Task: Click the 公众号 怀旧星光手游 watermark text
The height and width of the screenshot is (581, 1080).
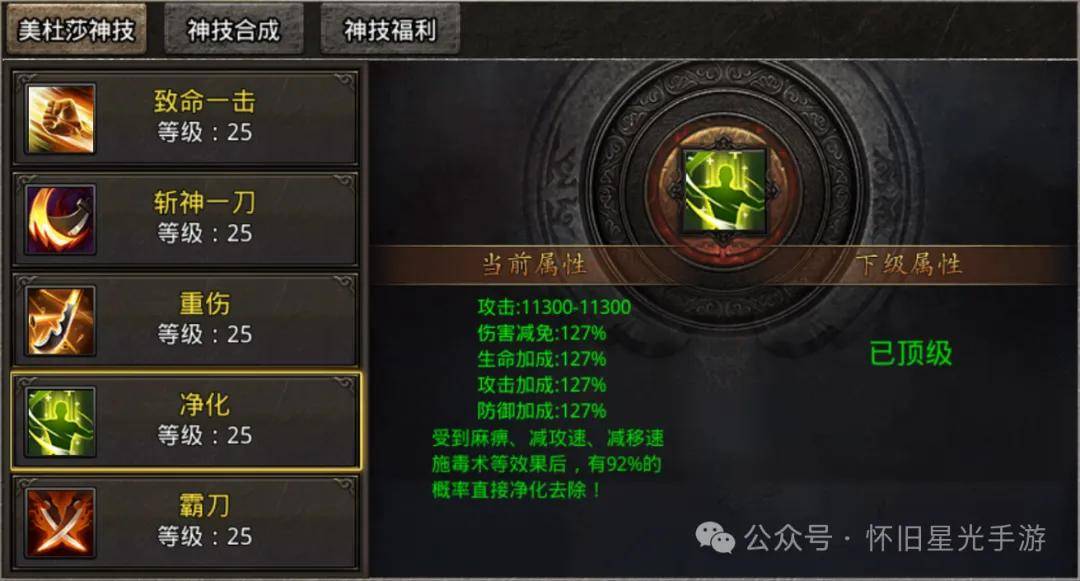Action: (895, 538)
